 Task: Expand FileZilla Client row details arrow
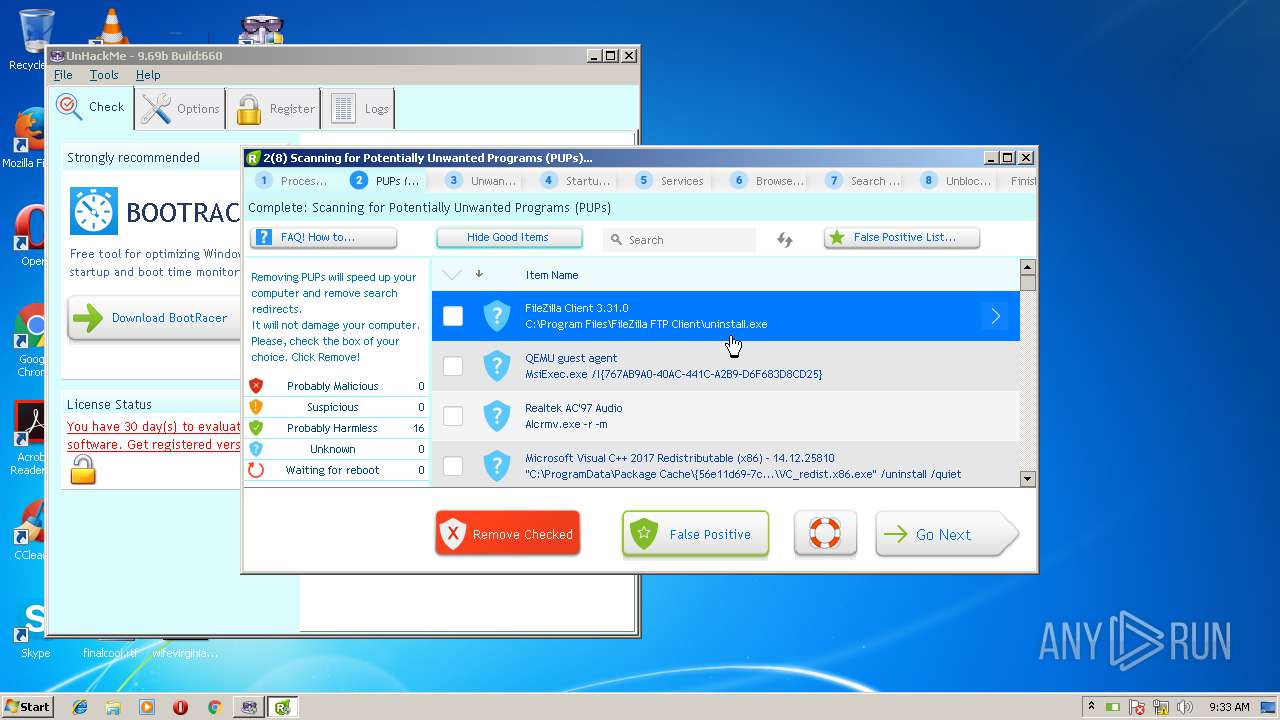996,316
